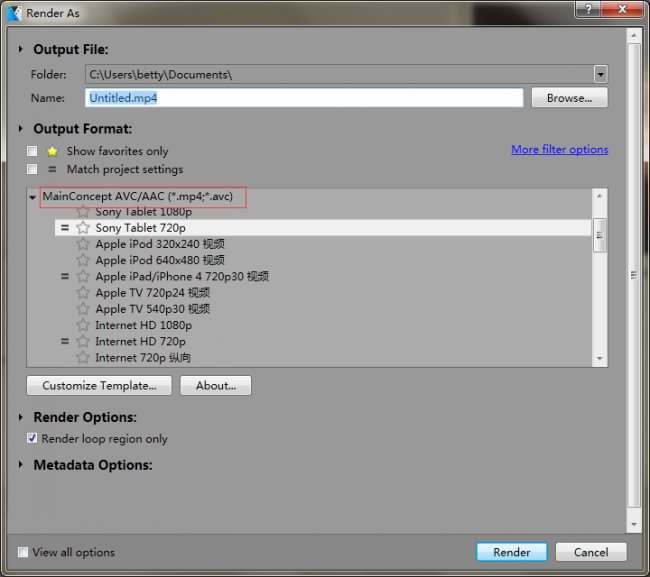The image size is (650, 577).
Task: Click template list scroll up arrow
Action: (x=599, y=196)
